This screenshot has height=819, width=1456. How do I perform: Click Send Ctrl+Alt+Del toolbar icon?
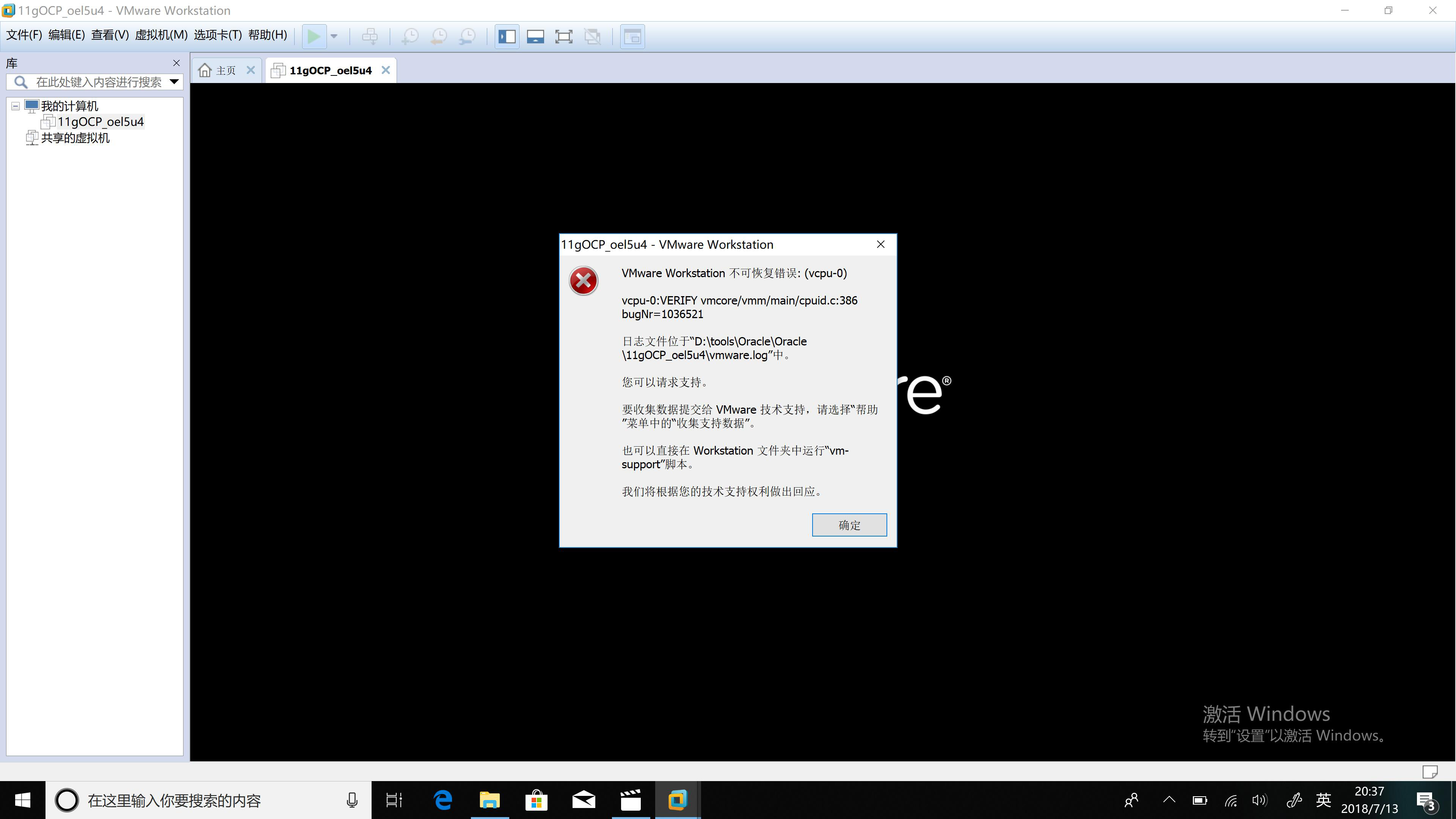click(x=370, y=37)
